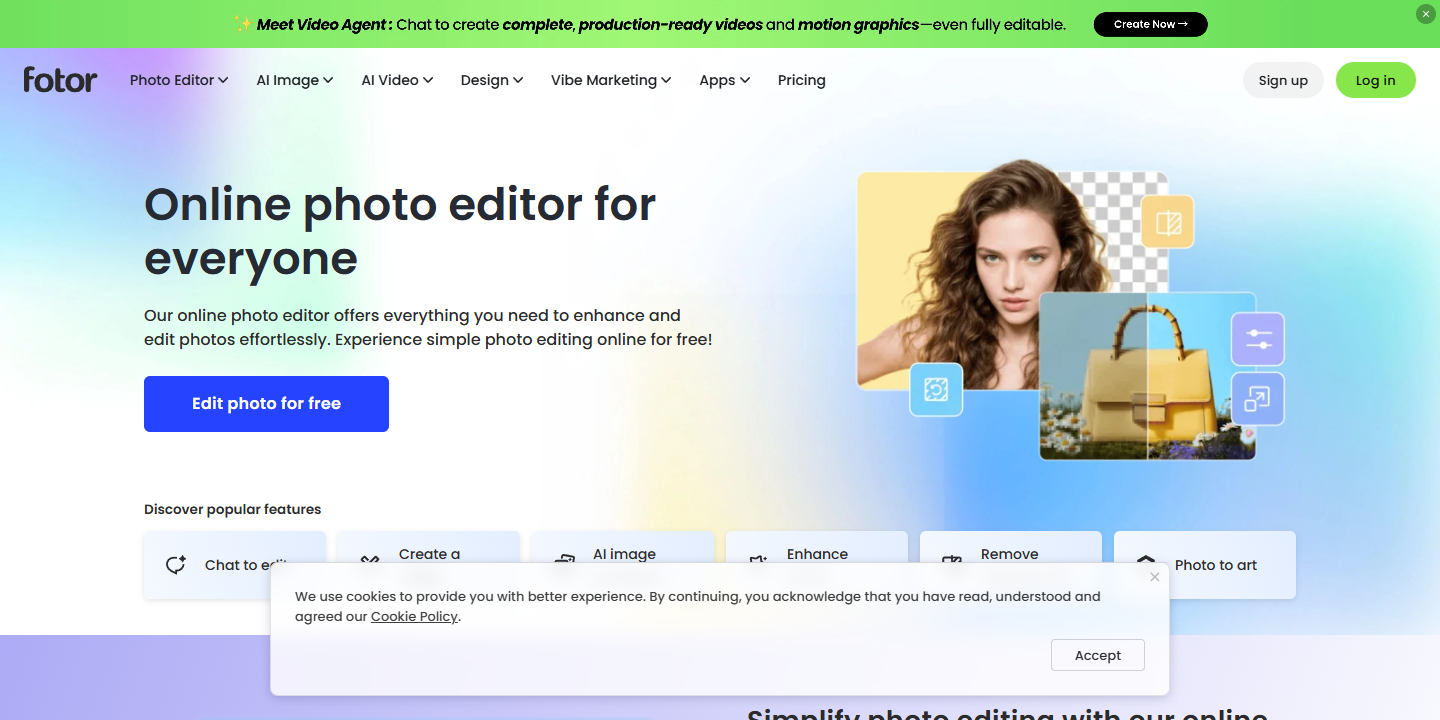Viewport: 1440px width, 720px height.
Task: Open the AI Video dropdown
Action: tap(397, 80)
